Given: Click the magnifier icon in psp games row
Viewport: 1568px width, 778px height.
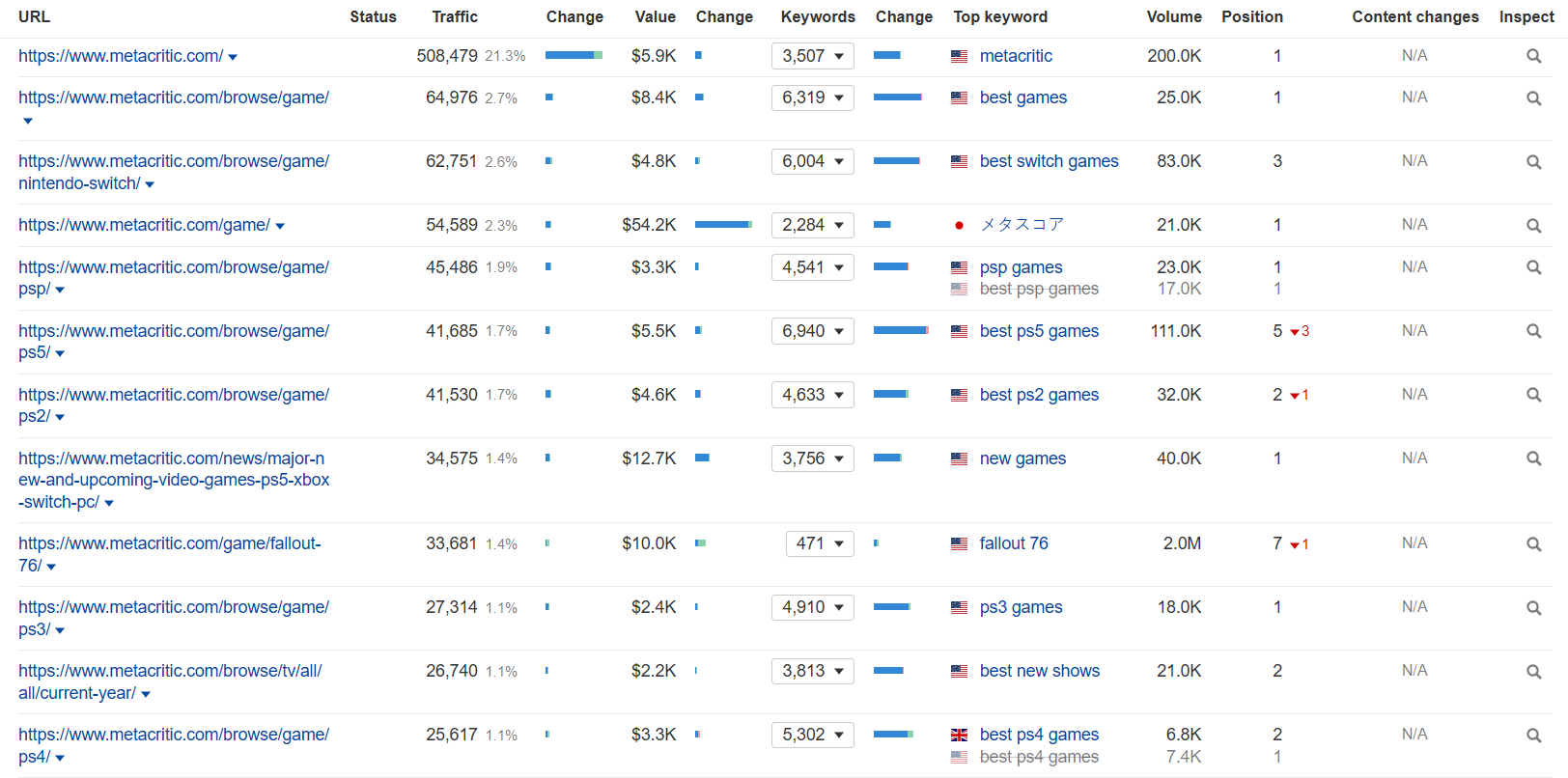Looking at the screenshot, I should 1533,267.
